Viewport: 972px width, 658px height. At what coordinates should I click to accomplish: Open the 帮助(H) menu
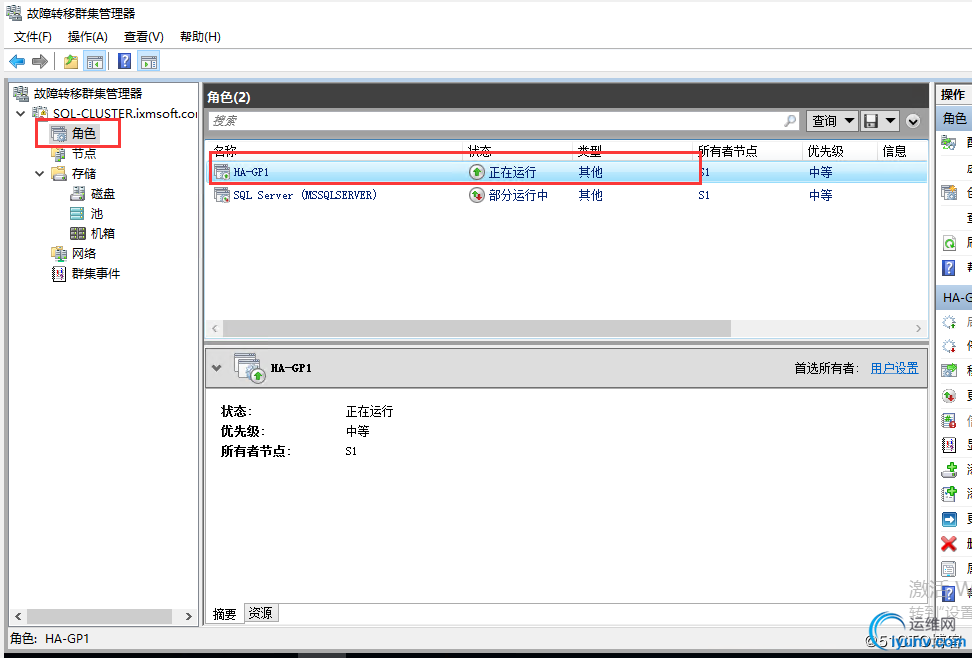click(200, 37)
